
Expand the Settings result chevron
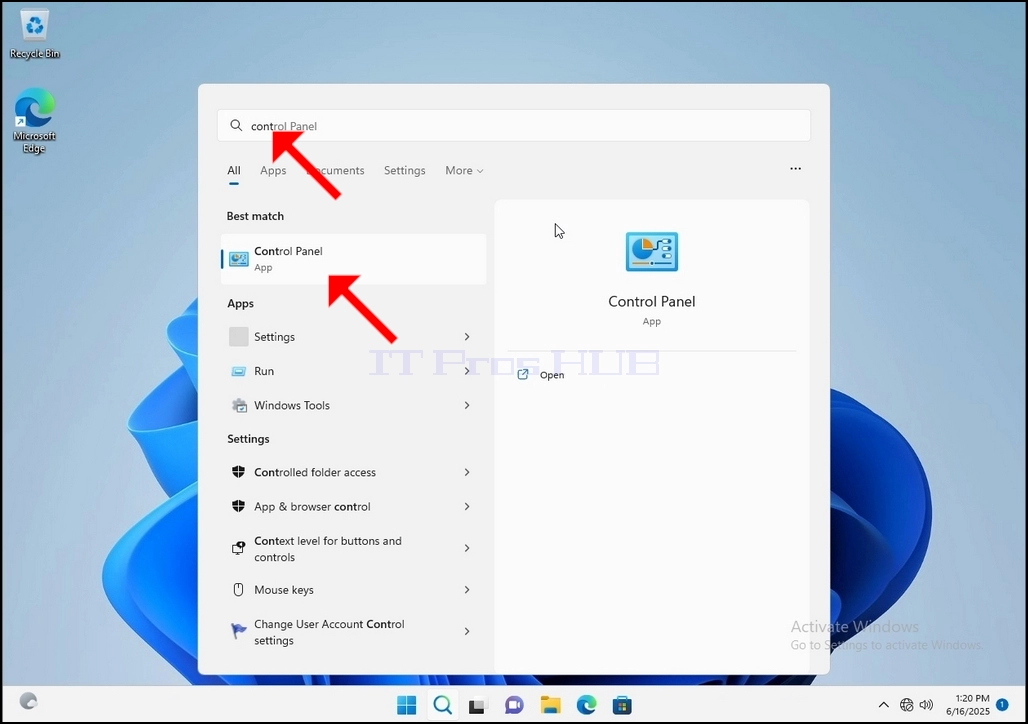click(467, 336)
